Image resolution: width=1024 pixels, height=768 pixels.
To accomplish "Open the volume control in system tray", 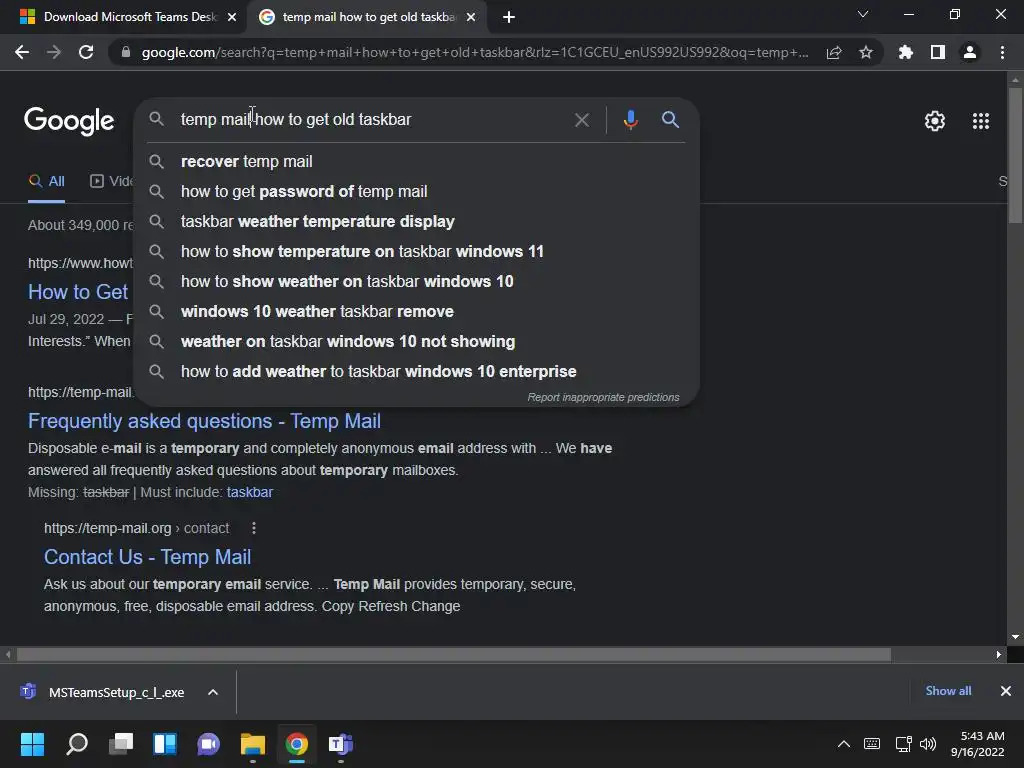I will (927, 744).
